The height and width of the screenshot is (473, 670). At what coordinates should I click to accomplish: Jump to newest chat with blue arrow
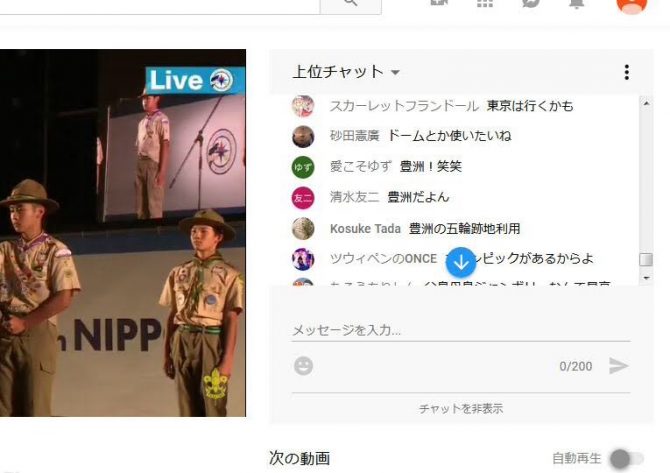[460, 262]
